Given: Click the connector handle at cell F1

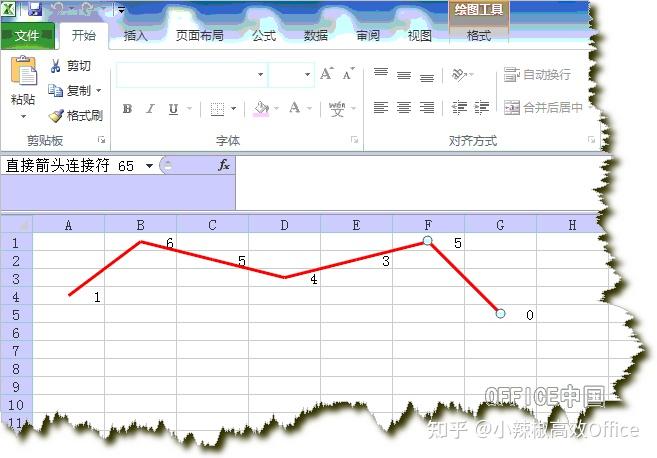Looking at the screenshot, I should pyautogui.click(x=427, y=241).
